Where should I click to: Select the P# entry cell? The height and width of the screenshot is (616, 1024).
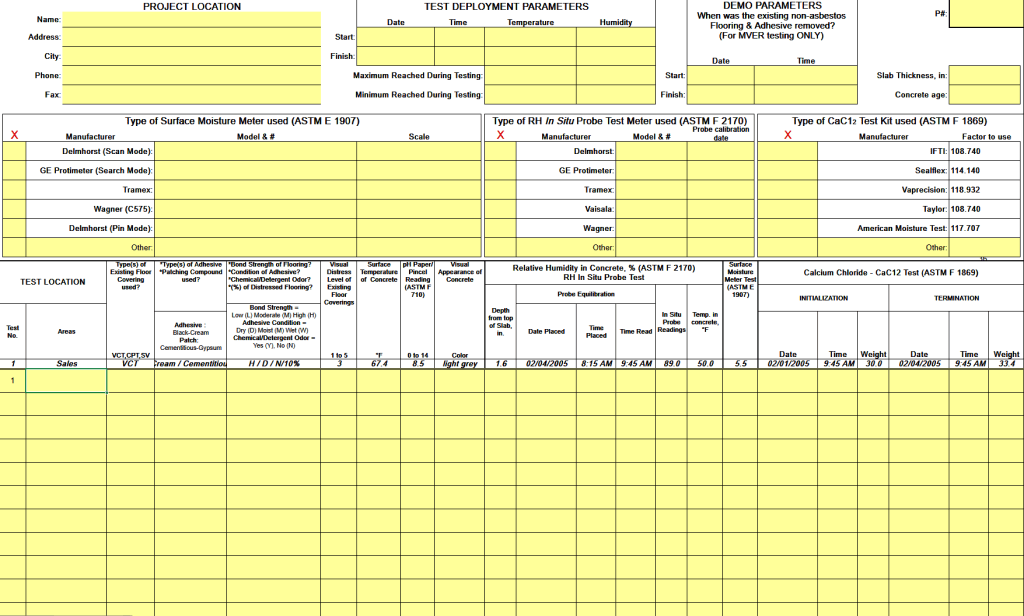(x=985, y=14)
